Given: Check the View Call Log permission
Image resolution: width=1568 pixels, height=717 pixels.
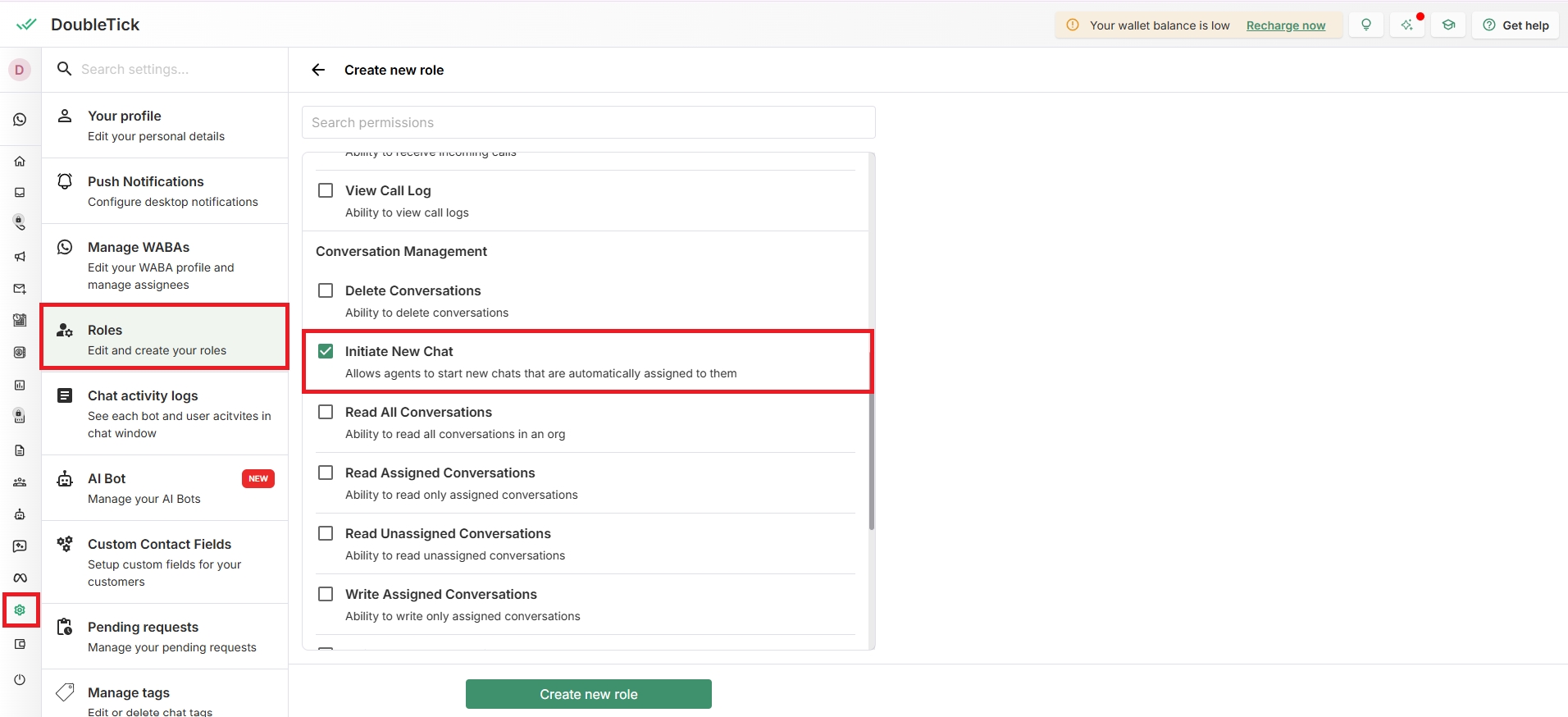Looking at the screenshot, I should [x=326, y=190].
